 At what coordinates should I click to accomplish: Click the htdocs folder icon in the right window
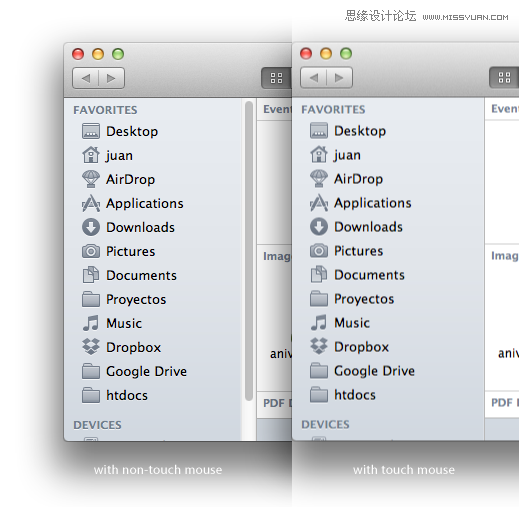pos(319,394)
